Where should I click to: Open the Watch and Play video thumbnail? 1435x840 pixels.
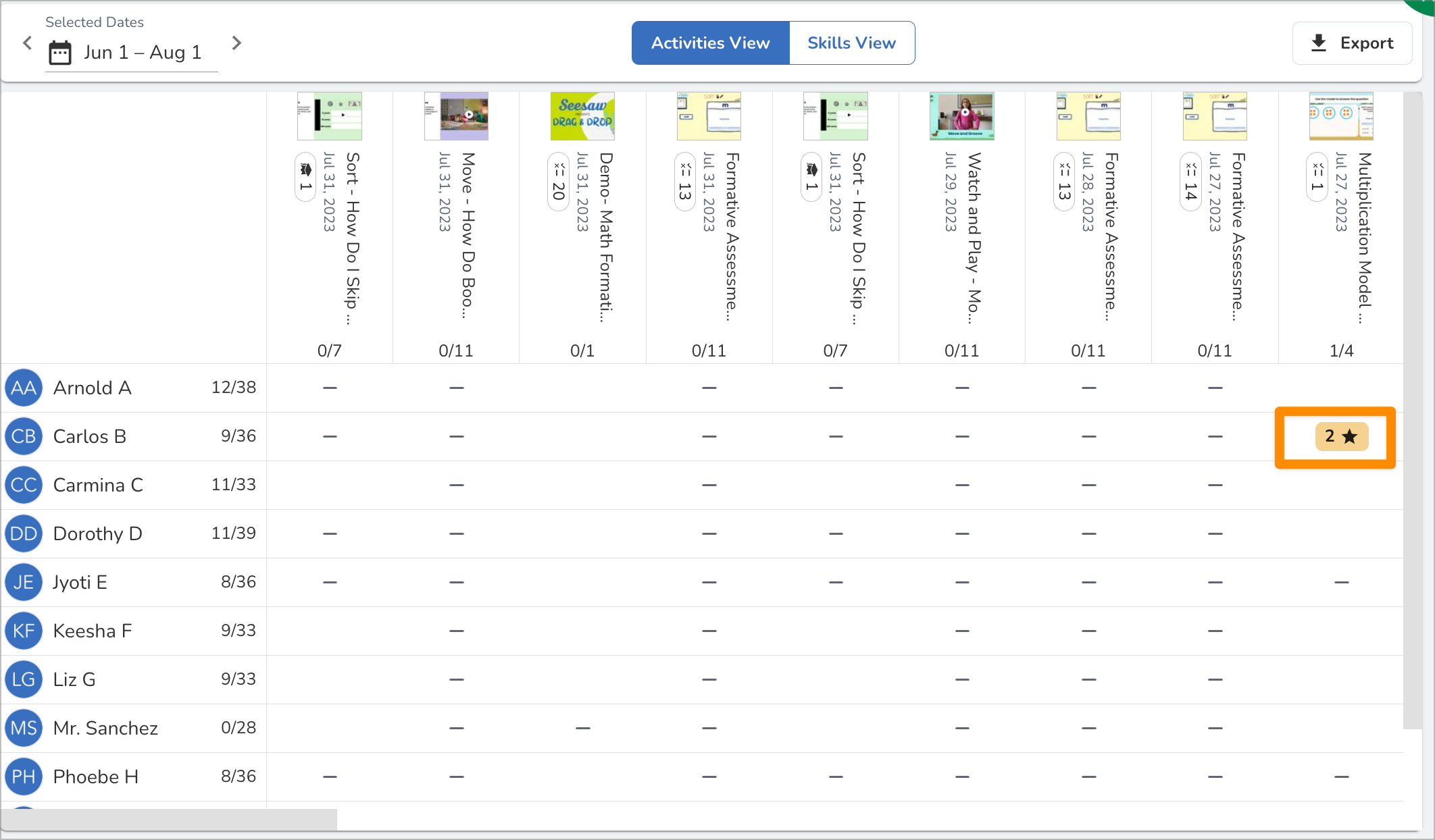click(x=961, y=116)
